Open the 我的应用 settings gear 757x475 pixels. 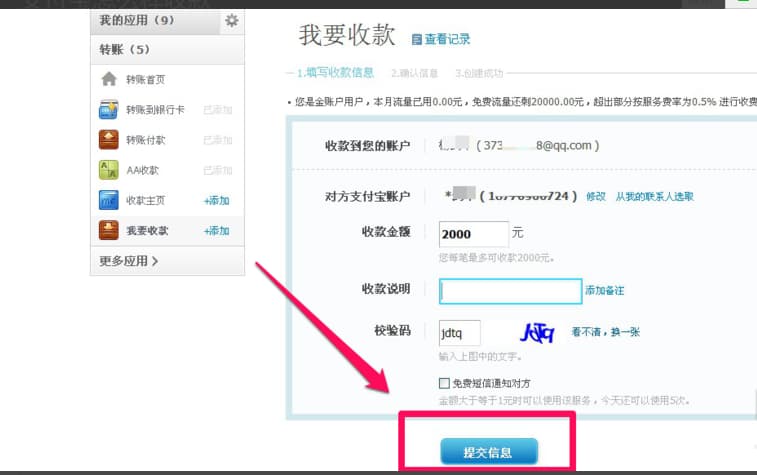coord(232,21)
